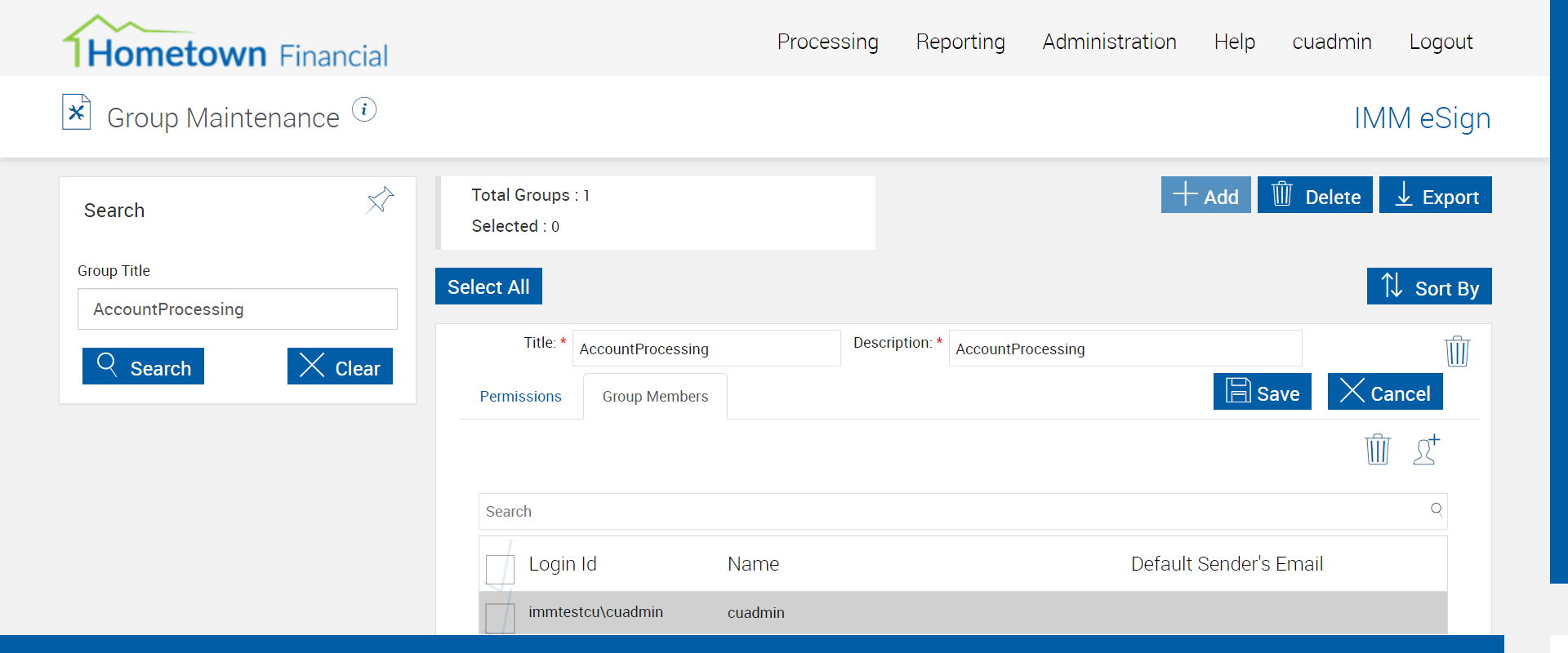Click the add group member icon

click(1426, 449)
